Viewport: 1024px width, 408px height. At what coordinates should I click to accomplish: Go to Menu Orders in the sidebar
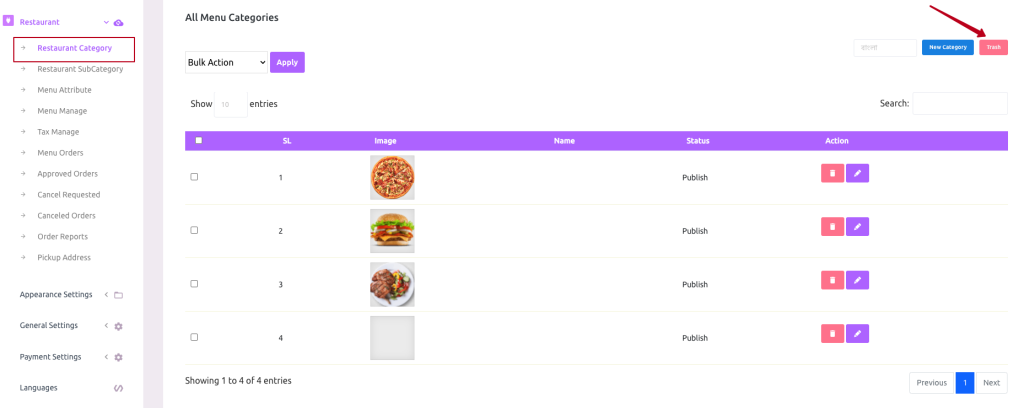[60, 153]
